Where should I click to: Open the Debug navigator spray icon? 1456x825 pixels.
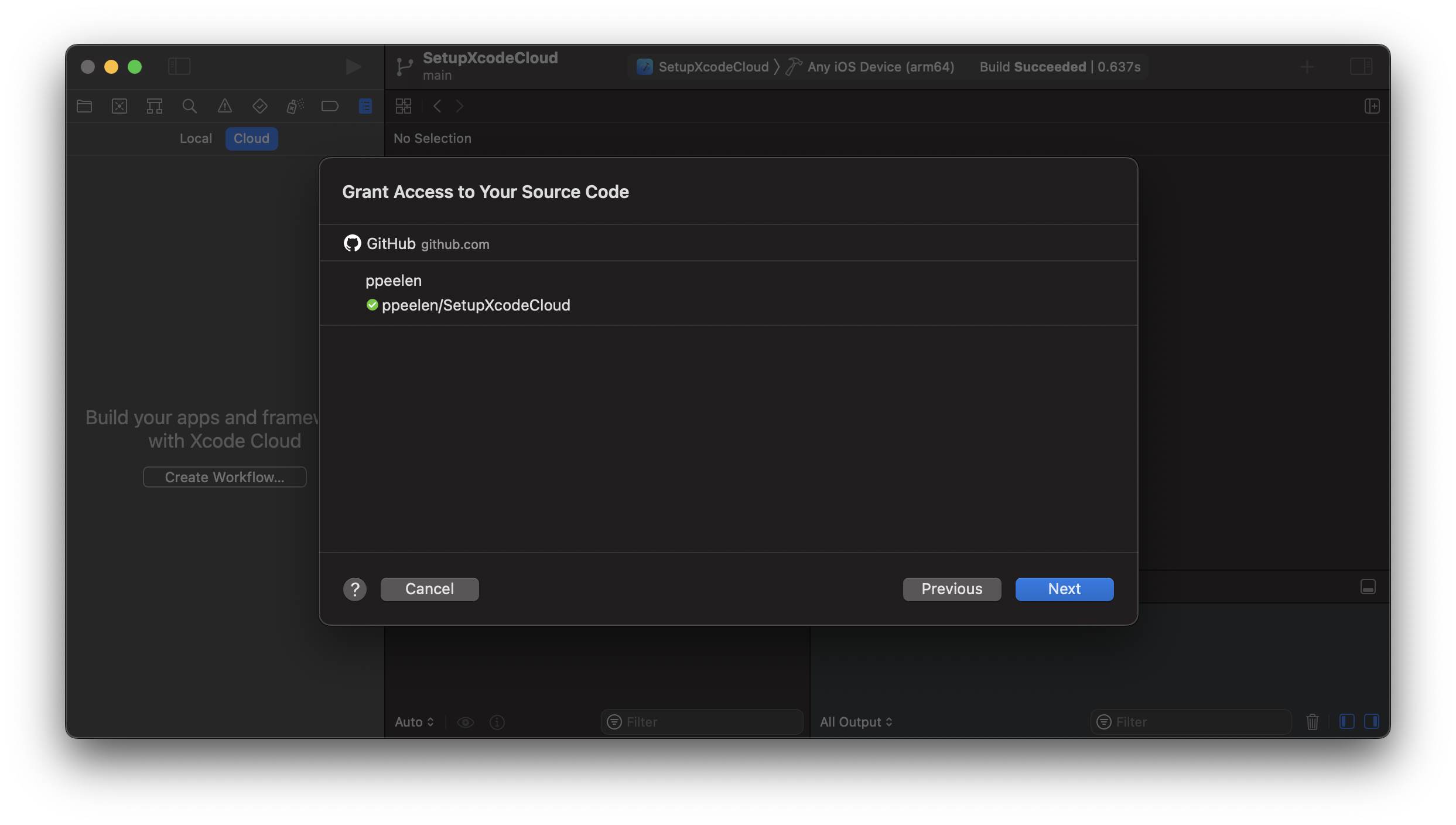click(x=295, y=106)
